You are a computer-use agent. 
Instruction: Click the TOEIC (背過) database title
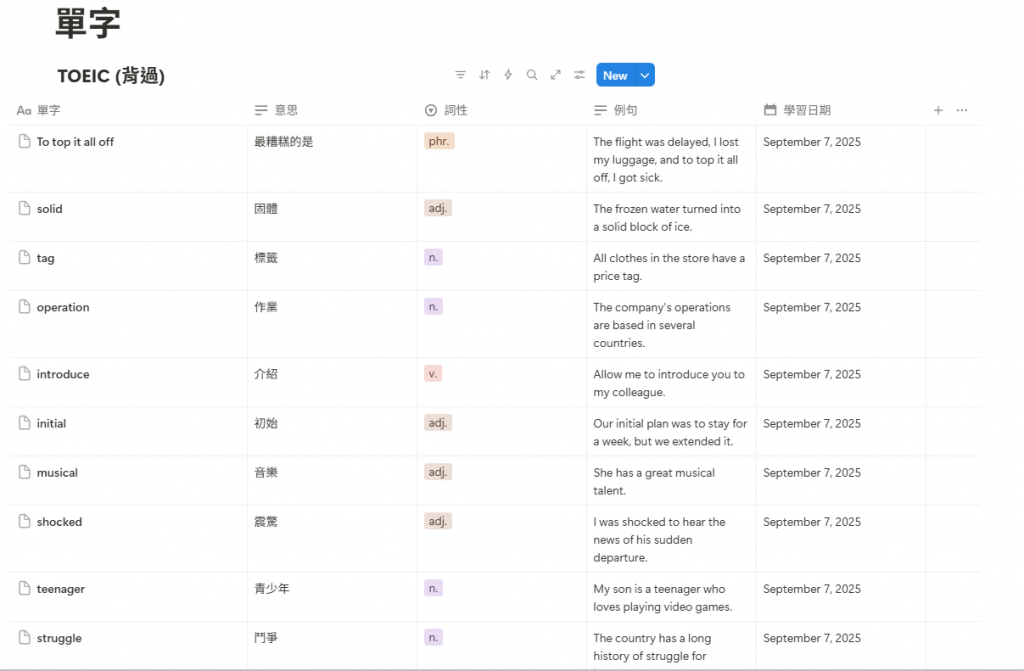111,76
